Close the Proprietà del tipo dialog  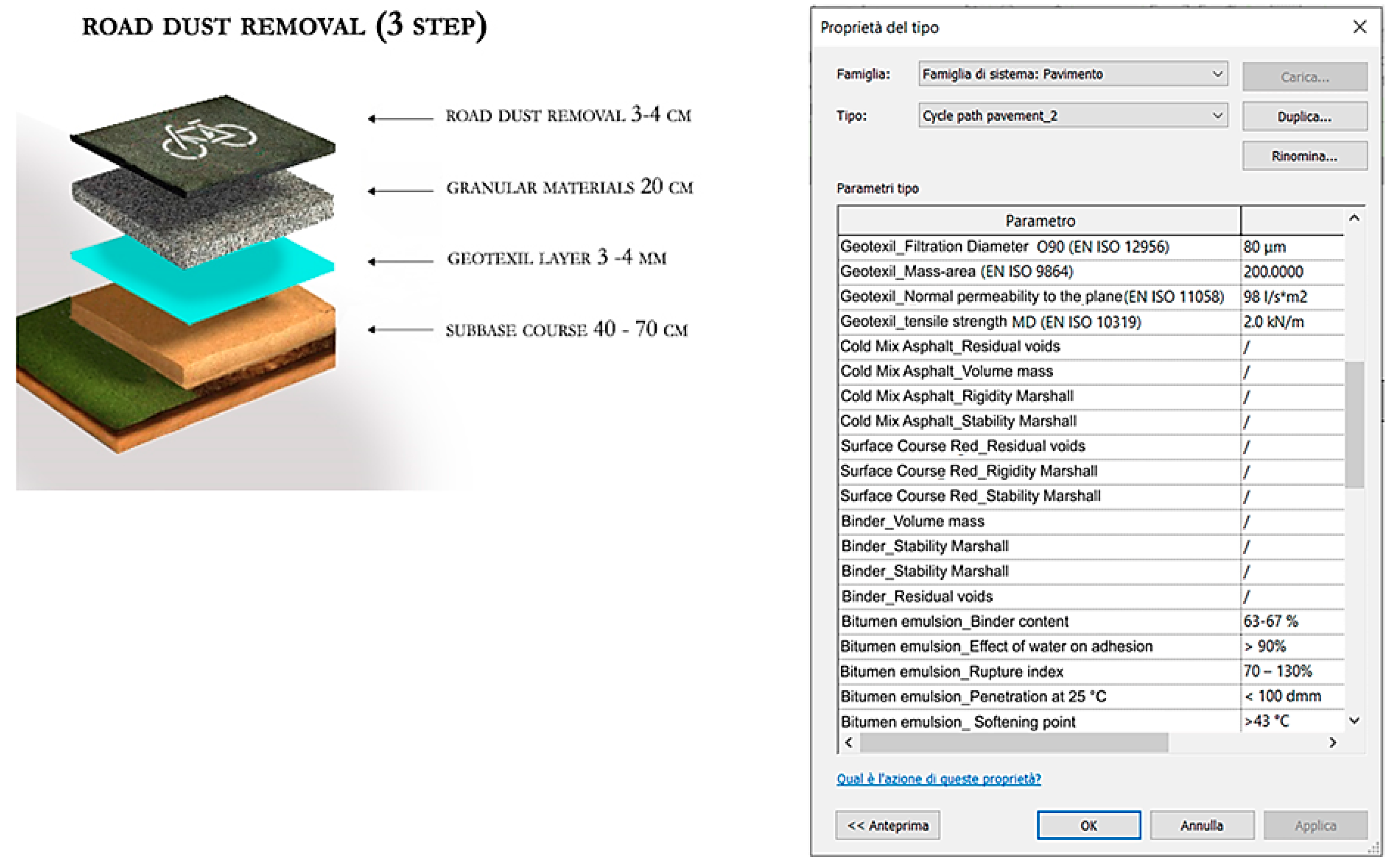[x=1359, y=27]
